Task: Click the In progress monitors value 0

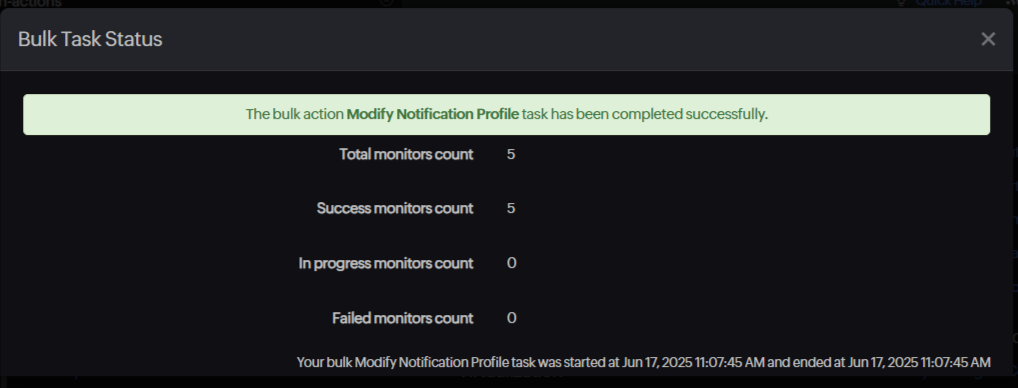Action: pos(512,263)
